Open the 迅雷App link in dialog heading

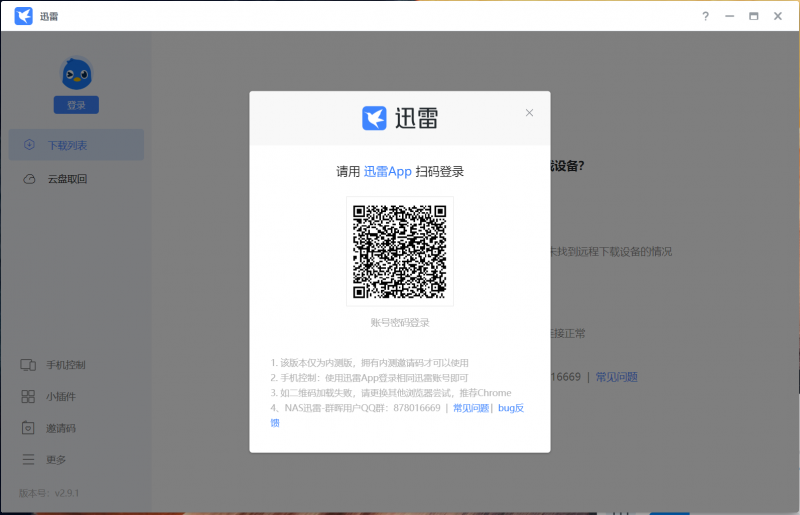tap(387, 172)
